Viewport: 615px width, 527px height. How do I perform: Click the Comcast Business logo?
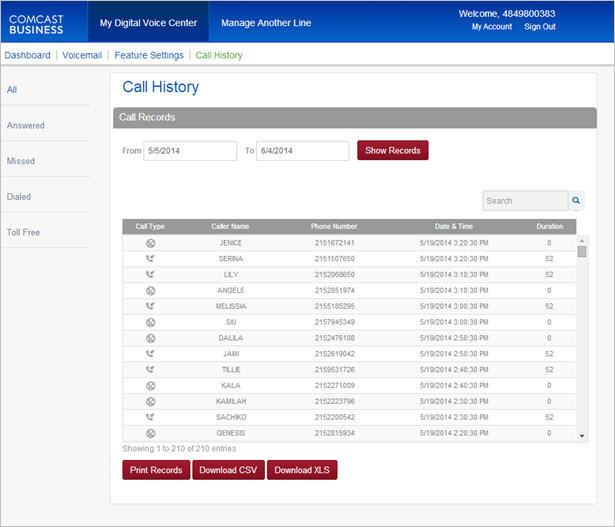(x=36, y=24)
